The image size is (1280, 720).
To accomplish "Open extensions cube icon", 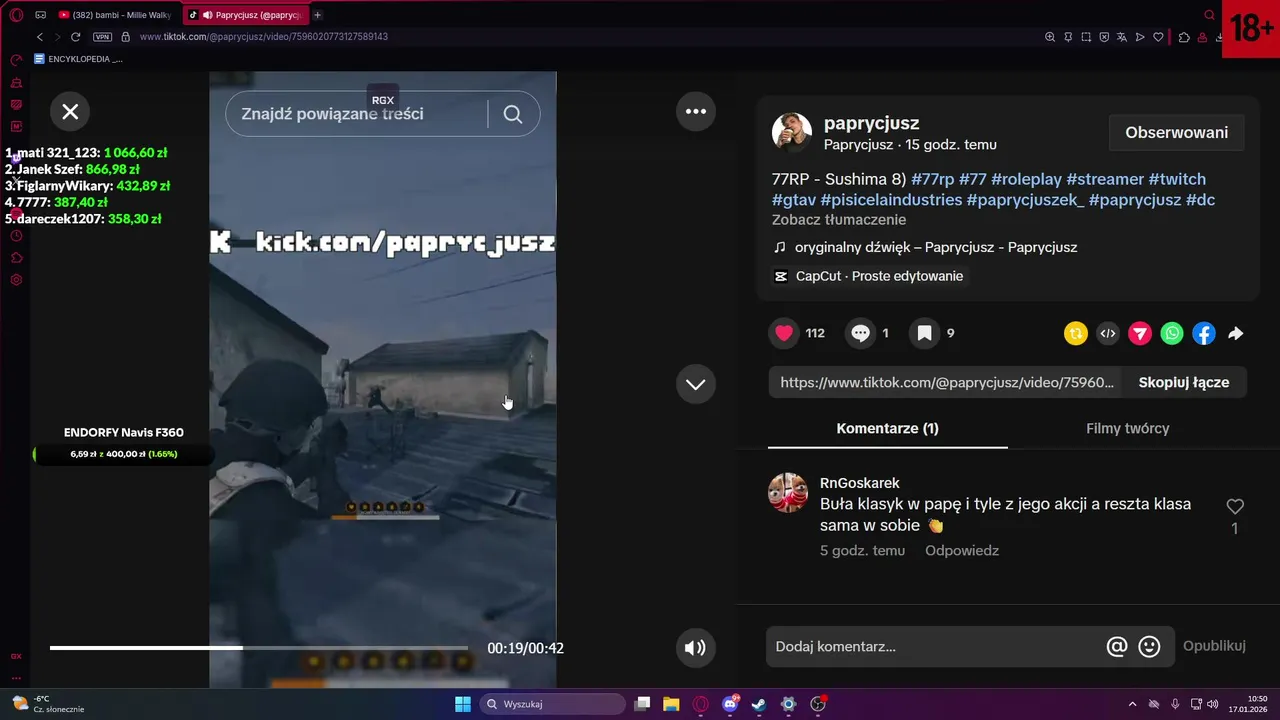I will (1184, 37).
